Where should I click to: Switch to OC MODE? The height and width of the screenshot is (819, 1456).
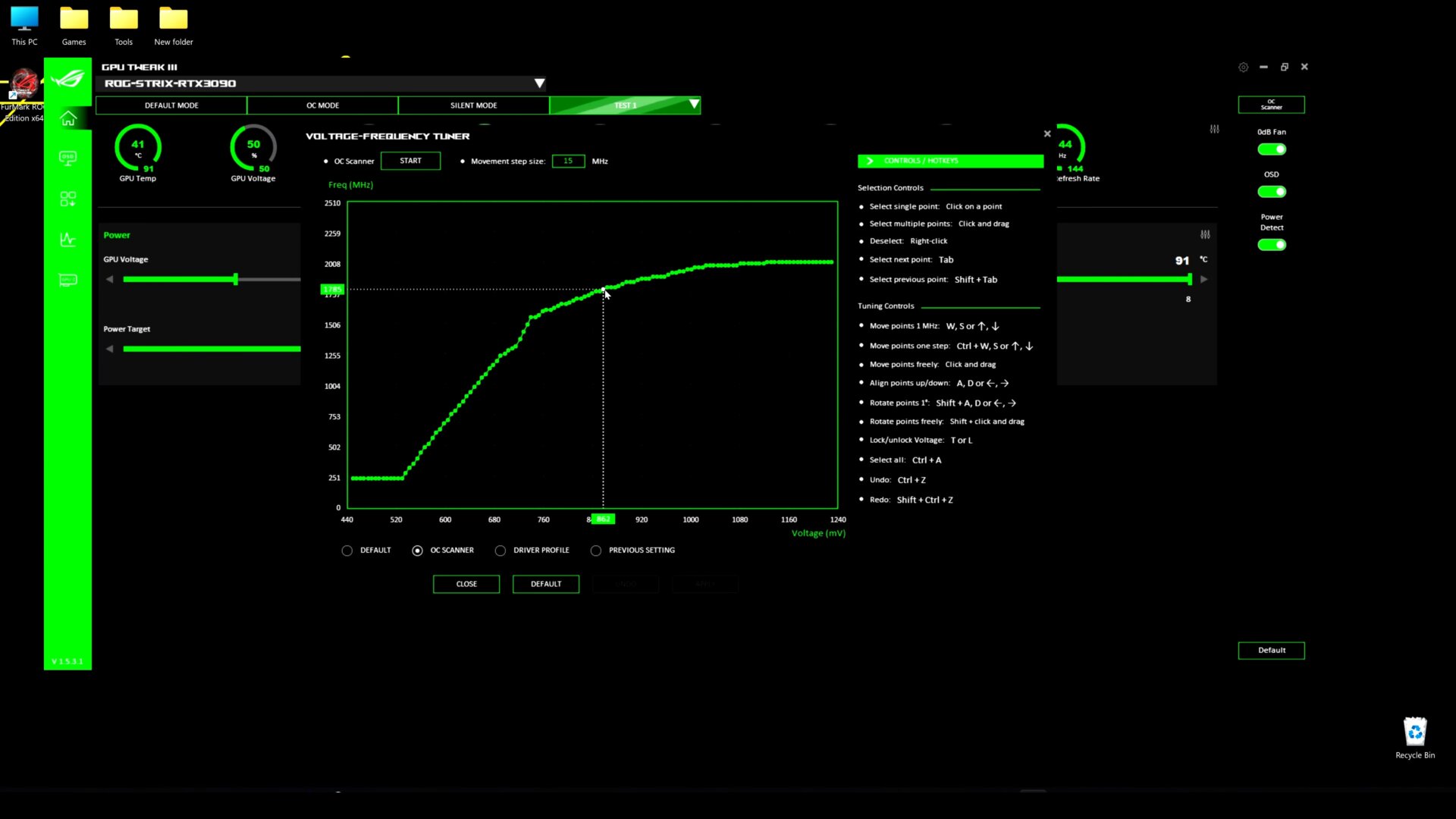322,105
